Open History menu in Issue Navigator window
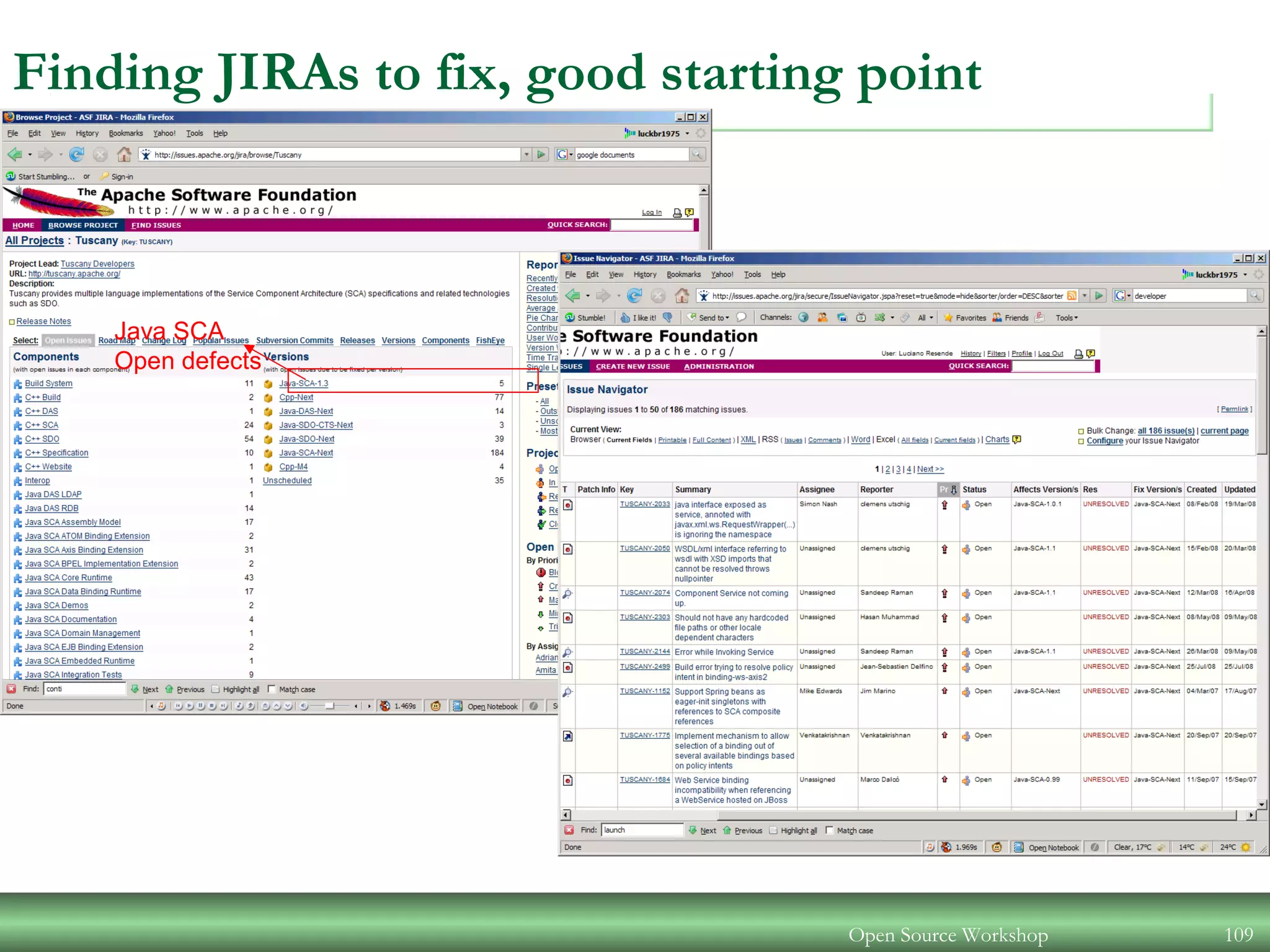1270x952 pixels. pos(645,275)
